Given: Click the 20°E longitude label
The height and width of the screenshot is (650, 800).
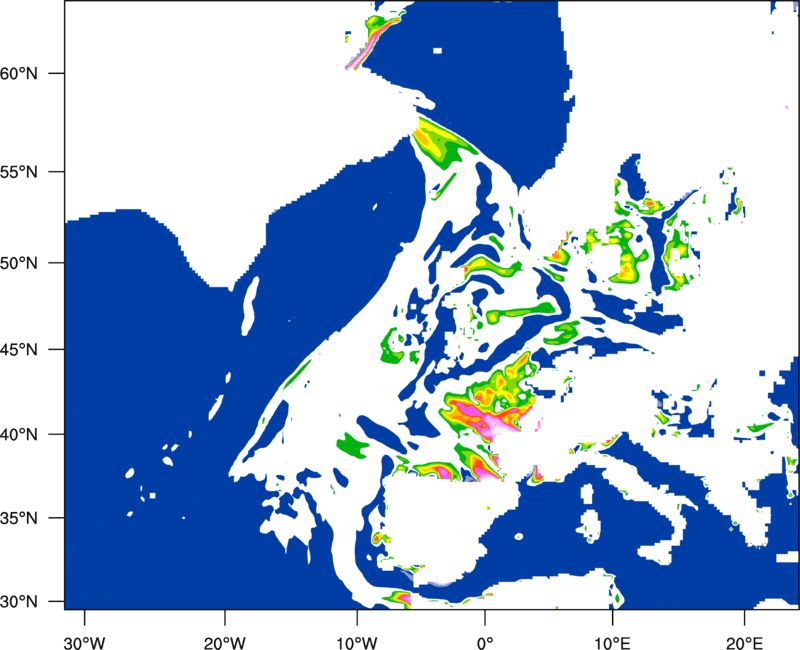Looking at the screenshot, I should pyautogui.click(x=744, y=643).
